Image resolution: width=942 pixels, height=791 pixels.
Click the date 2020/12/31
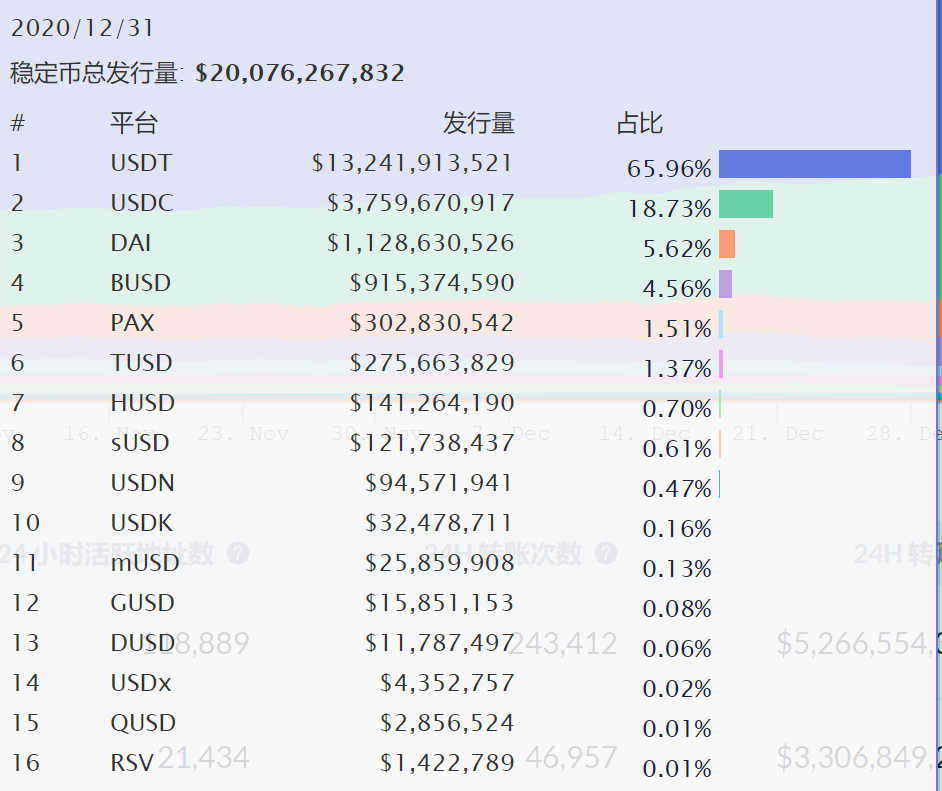(x=82, y=28)
